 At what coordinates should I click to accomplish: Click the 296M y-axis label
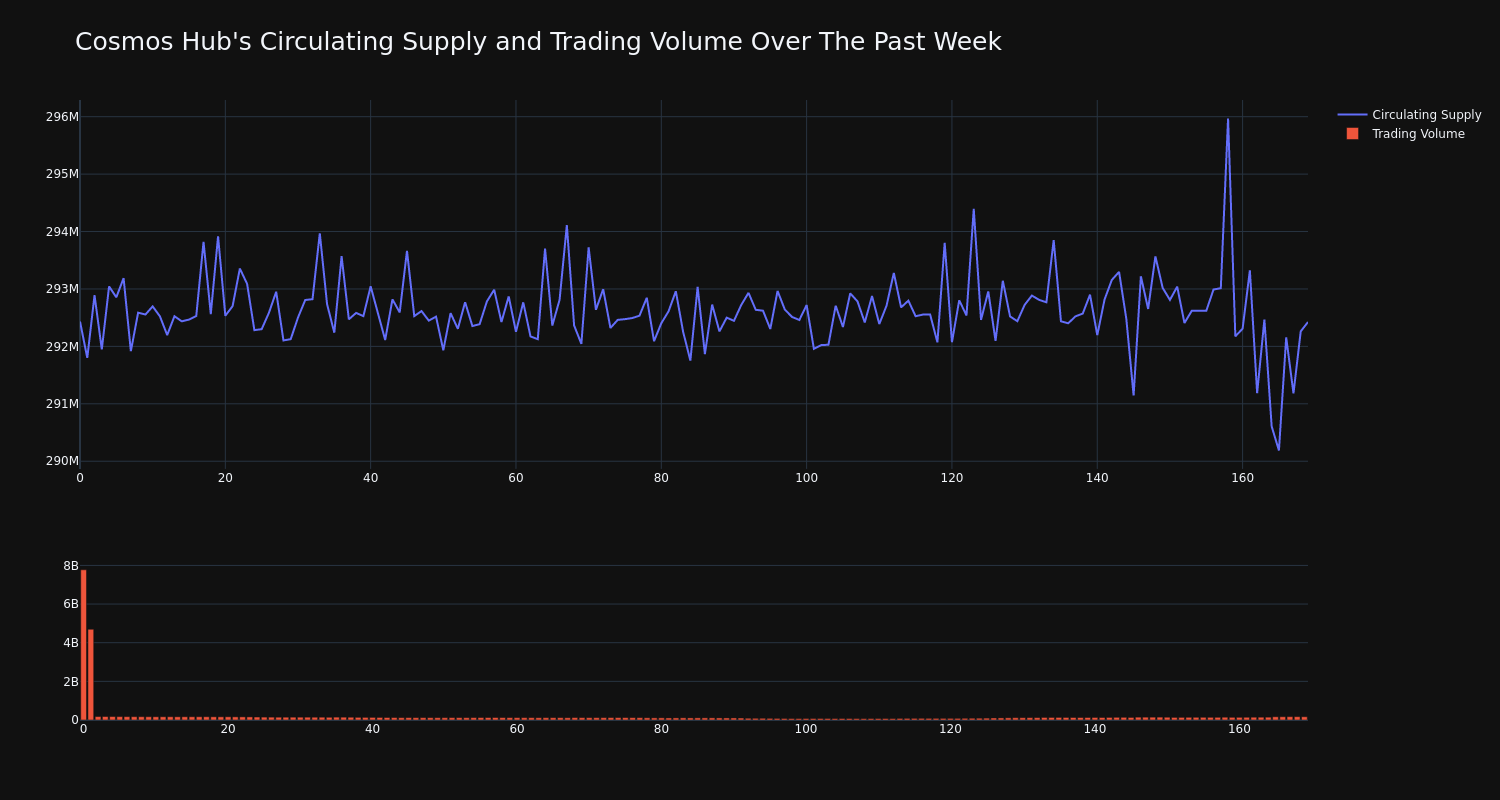(62, 117)
